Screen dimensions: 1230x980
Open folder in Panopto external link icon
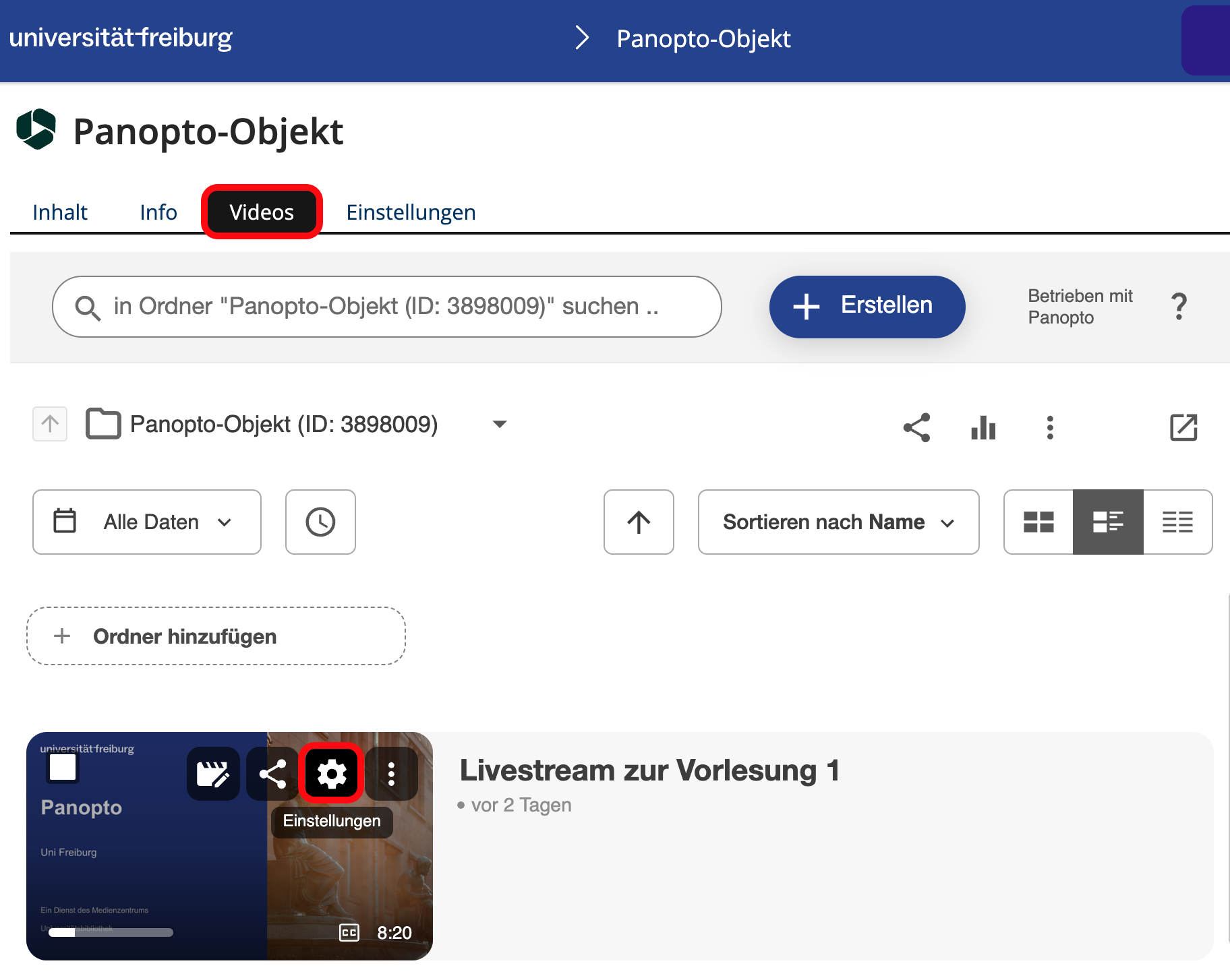[x=1183, y=427]
